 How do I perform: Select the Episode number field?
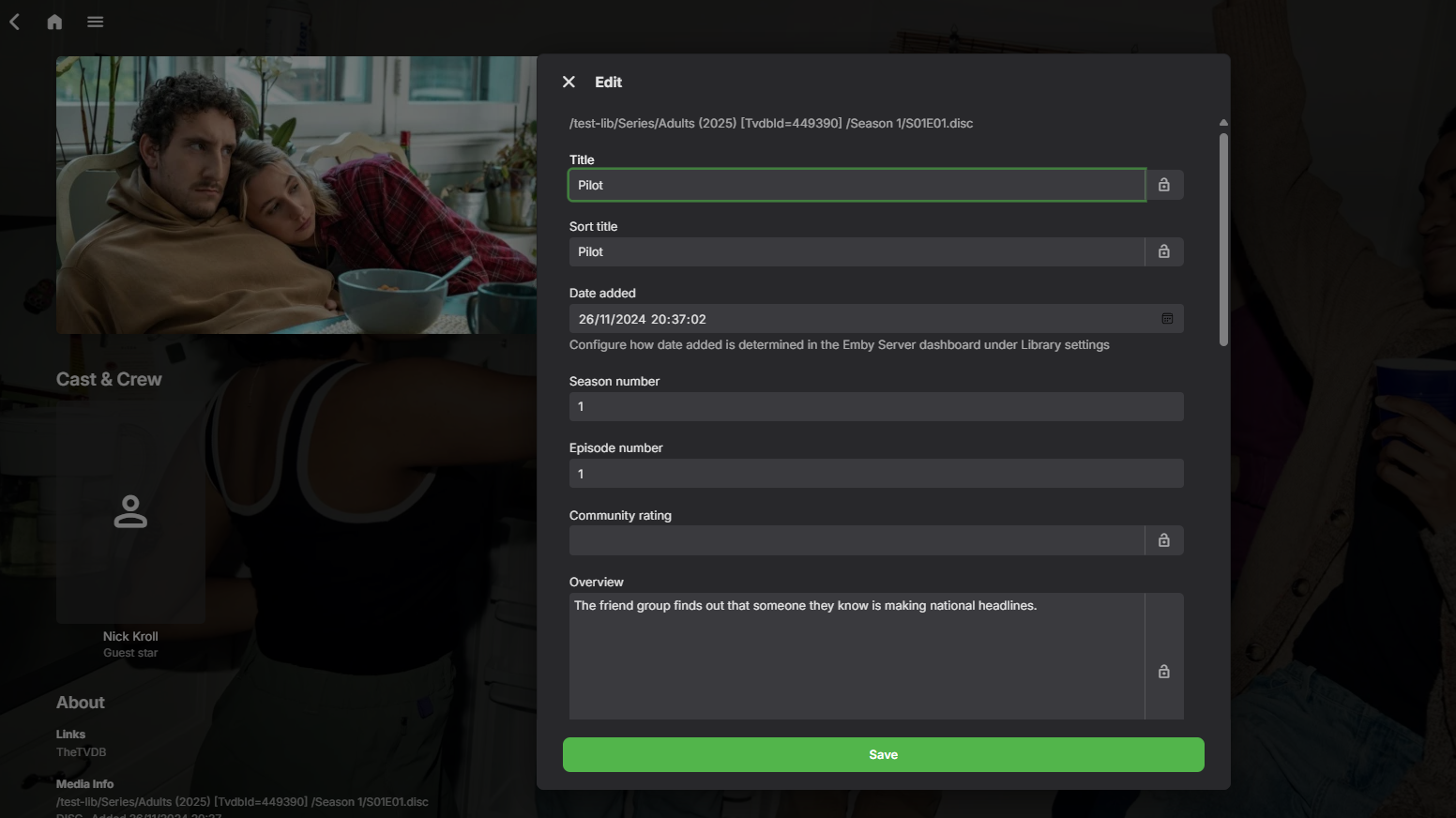click(x=876, y=474)
